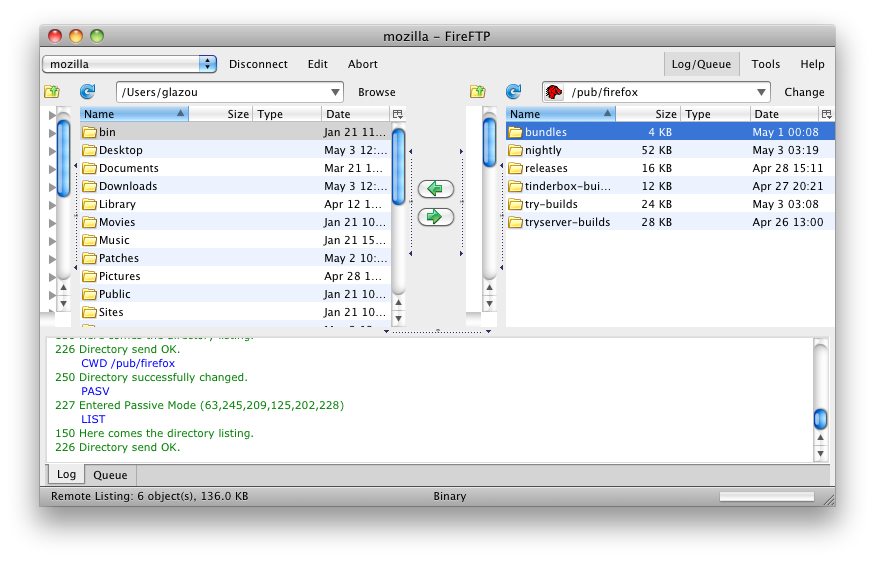Expand the /pub/firefox path dropdown arrow
The image size is (875, 561).
pyautogui.click(x=761, y=92)
